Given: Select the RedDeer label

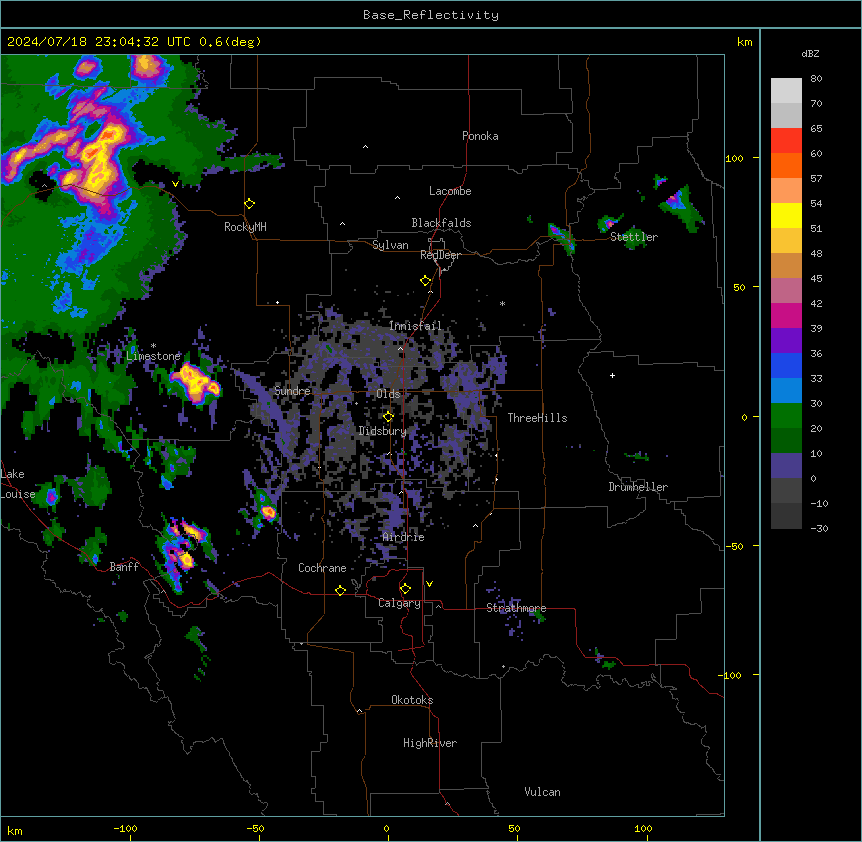Looking at the screenshot, I should [x=440, y=255].
